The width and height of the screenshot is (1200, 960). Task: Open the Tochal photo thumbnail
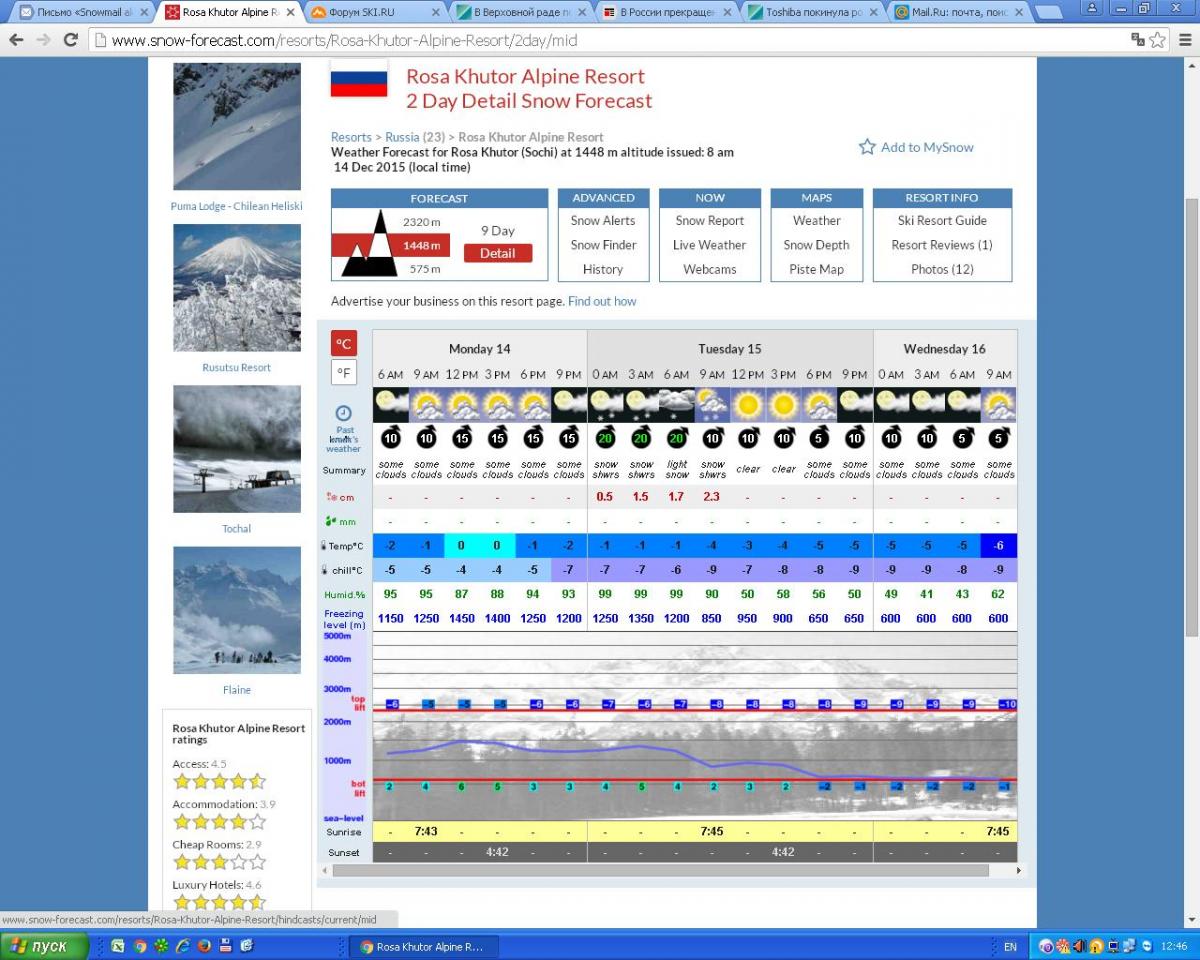click(237, 449)
